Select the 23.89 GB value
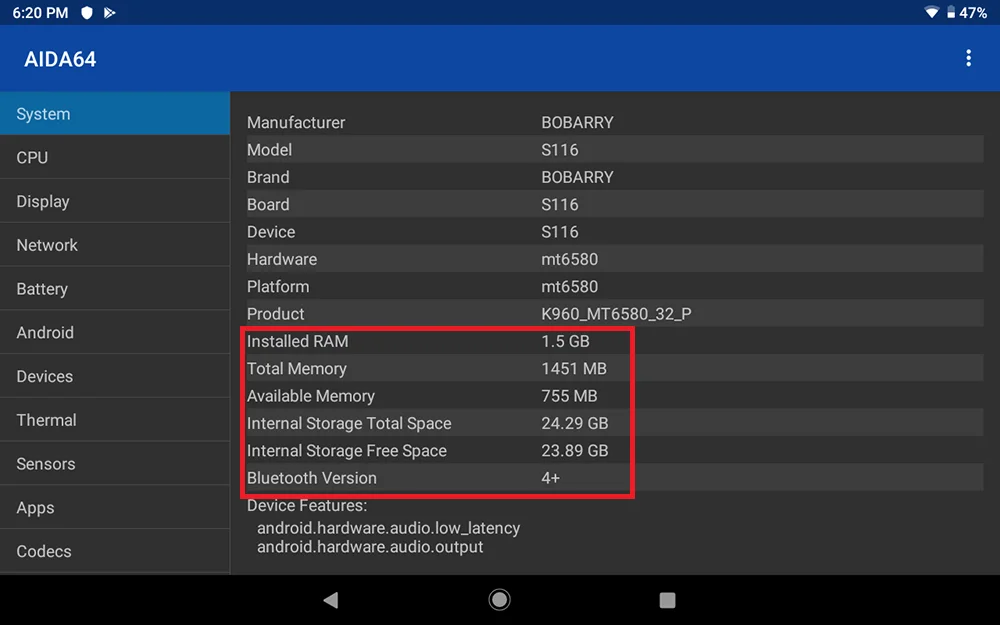This screenshot has width=1000, height=625. coord(575,452)
